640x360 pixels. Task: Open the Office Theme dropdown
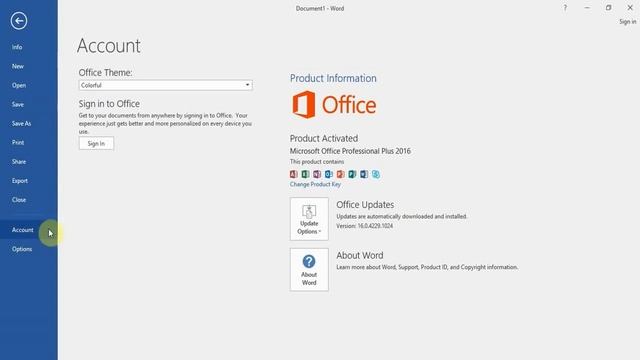[x=165, y=85]
